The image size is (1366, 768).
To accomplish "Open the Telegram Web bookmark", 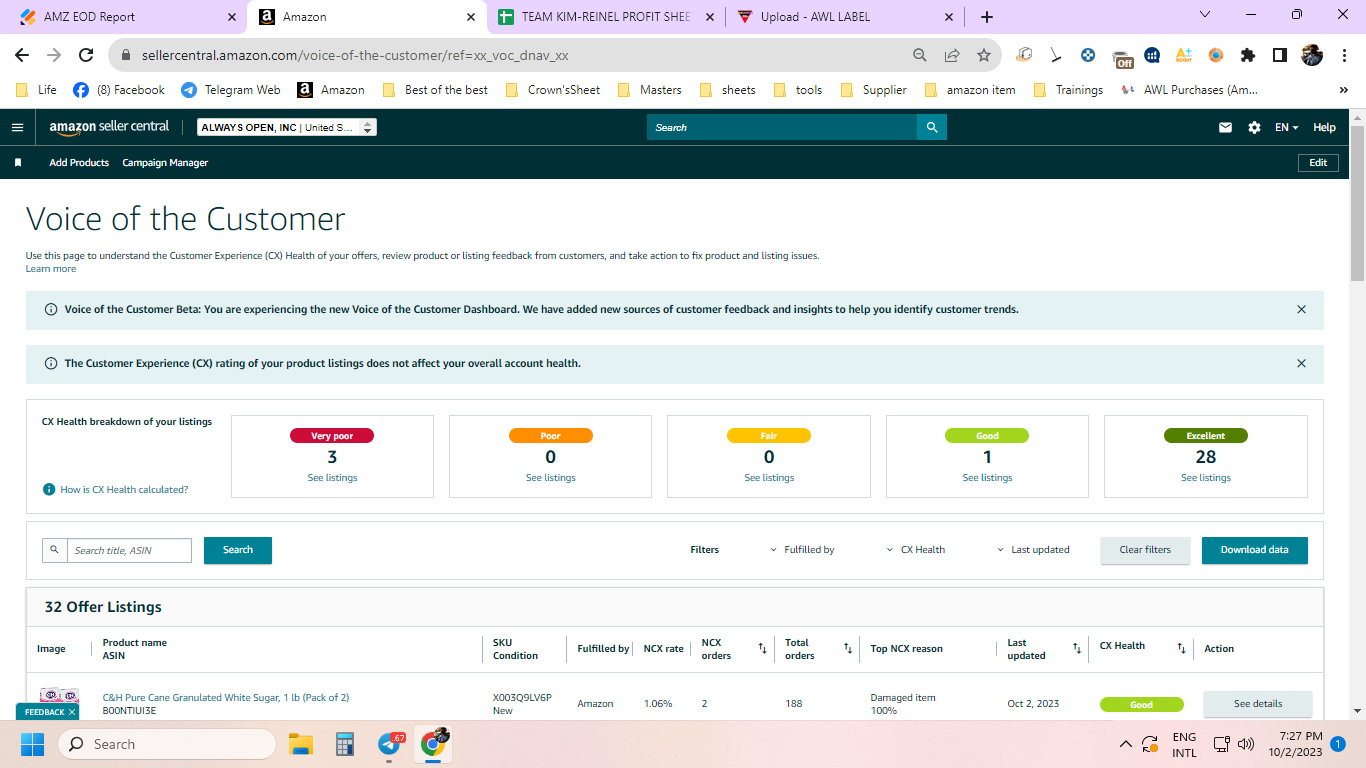I will 230,90.
